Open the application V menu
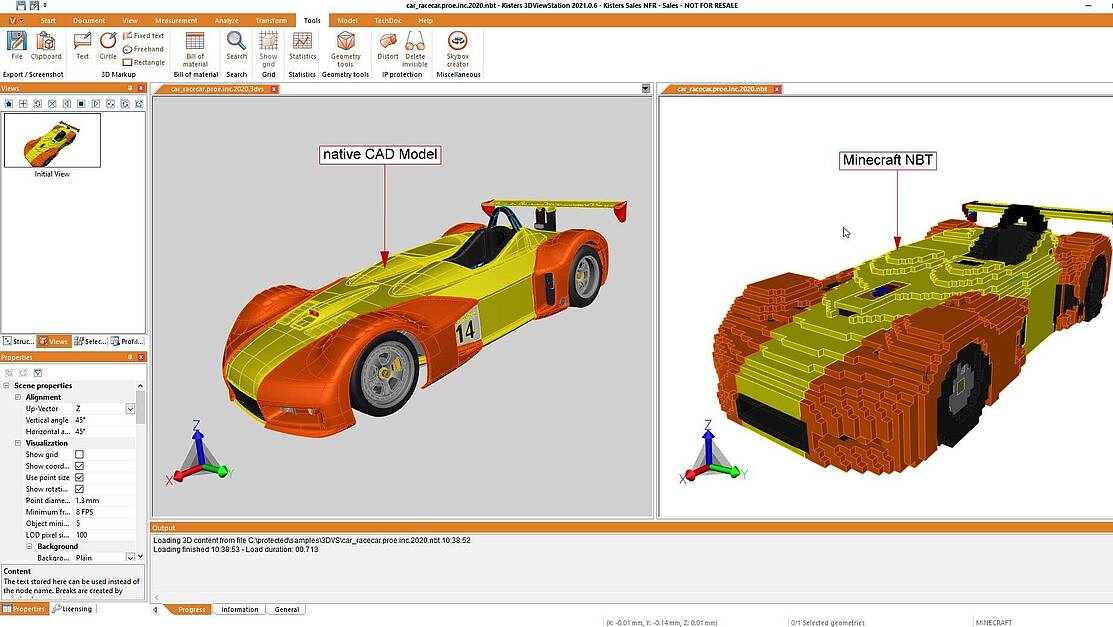The width and height of the screenshot is (1113, 627). 14,21
